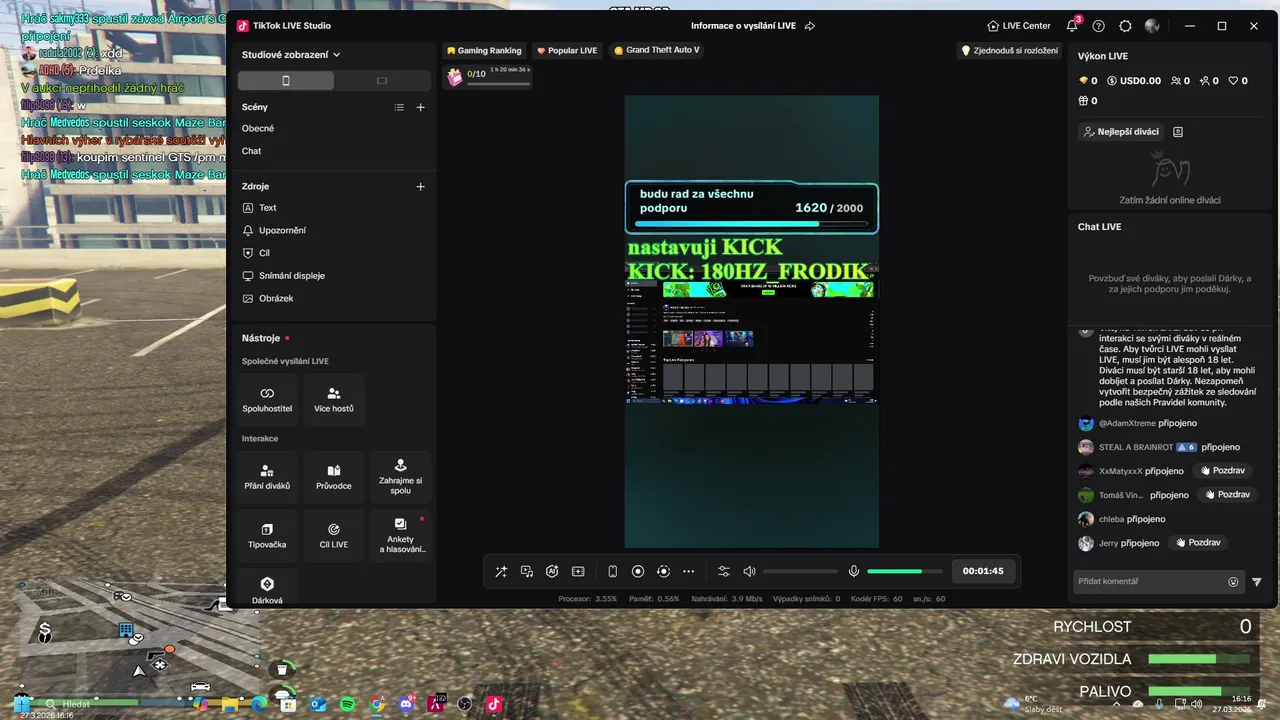
Task: Click the 00:01:45 live timer button
Action: click(983, 571)
